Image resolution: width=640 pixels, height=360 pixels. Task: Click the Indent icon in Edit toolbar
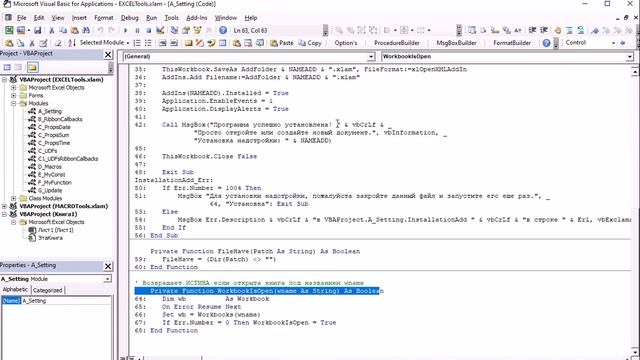click(532, 30)
